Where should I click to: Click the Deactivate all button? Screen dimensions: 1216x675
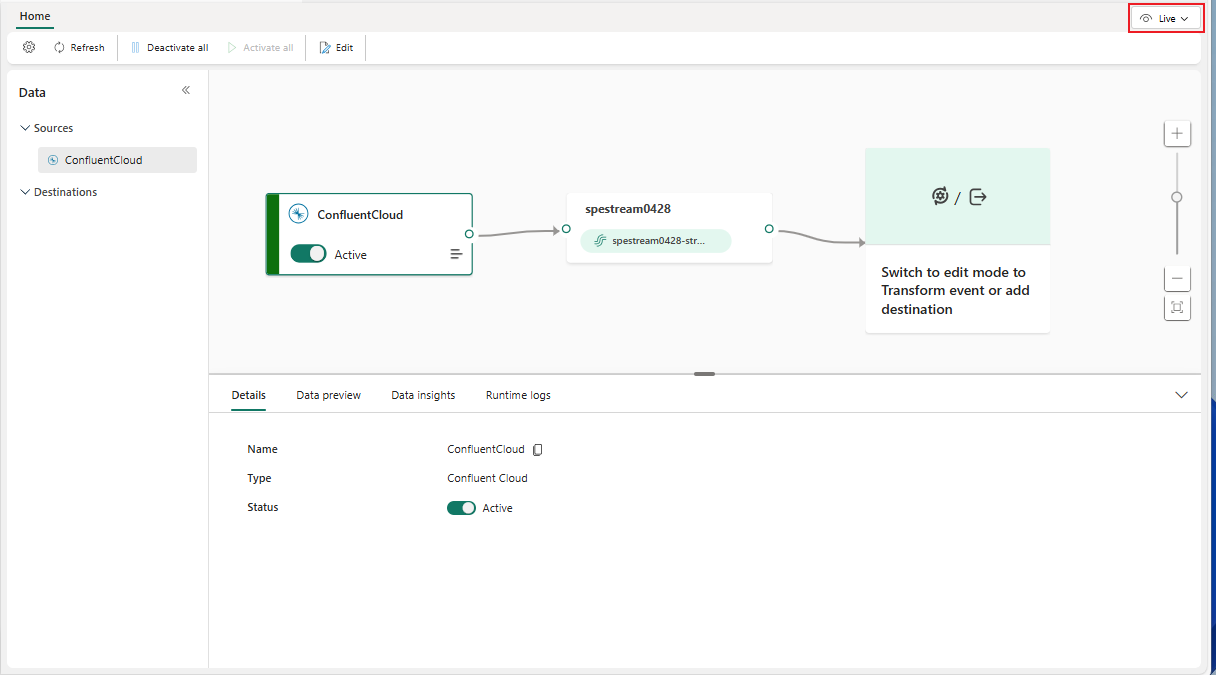pos(169,47)
